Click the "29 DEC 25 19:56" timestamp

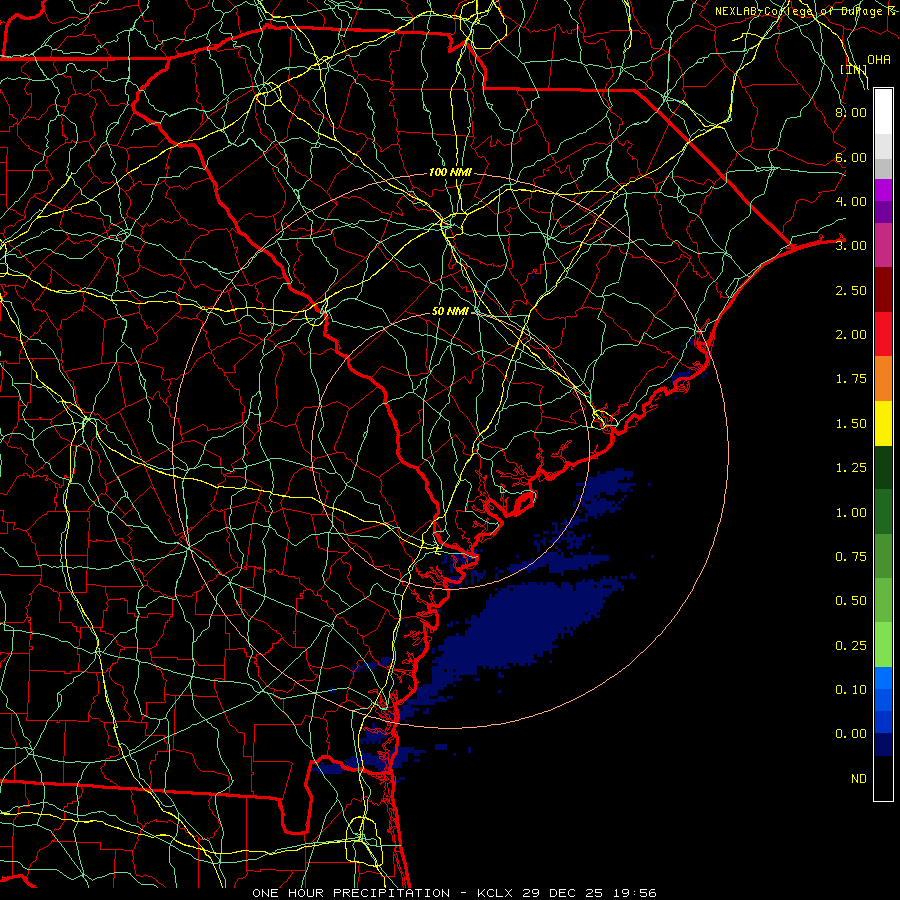(x=589, y=893)
